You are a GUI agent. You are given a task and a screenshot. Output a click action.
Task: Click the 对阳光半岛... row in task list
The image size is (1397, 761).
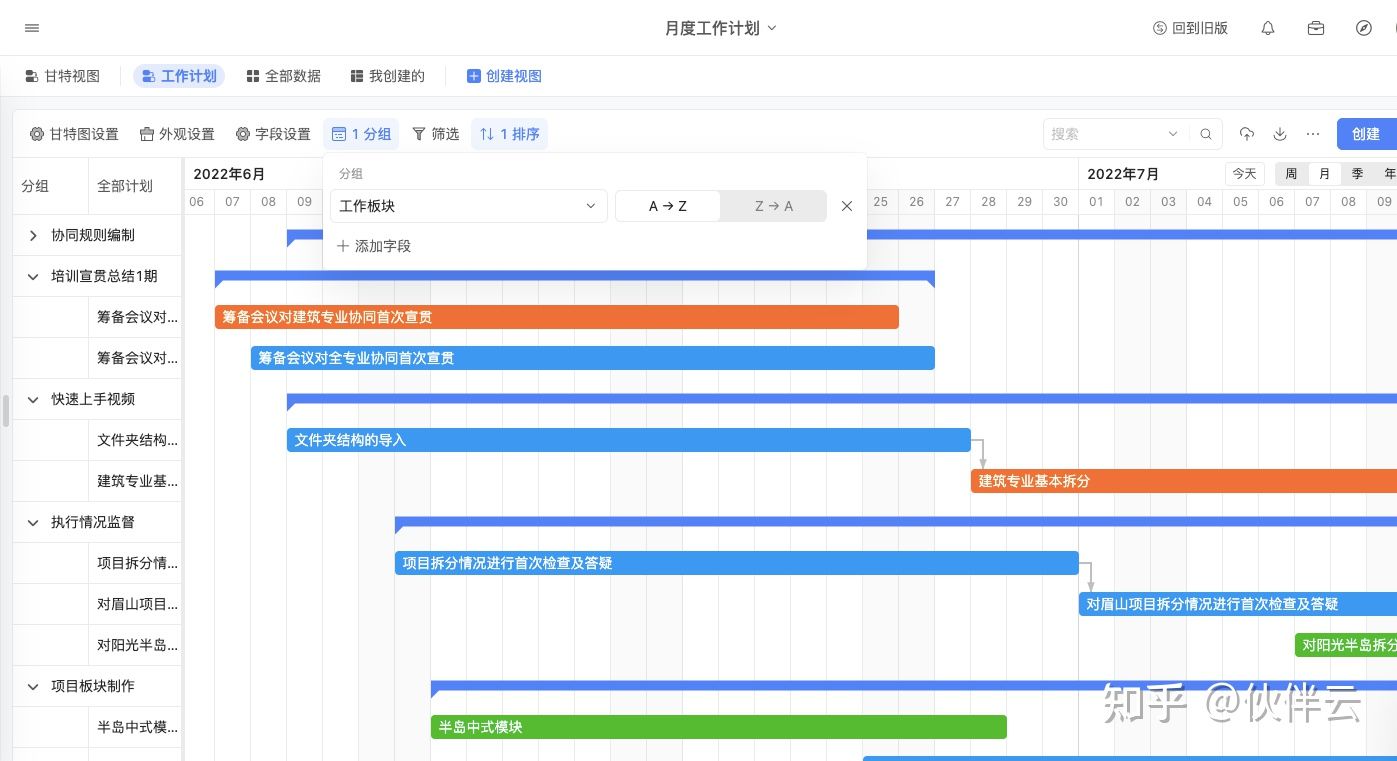pyautogui.click(x=97, y=645)
